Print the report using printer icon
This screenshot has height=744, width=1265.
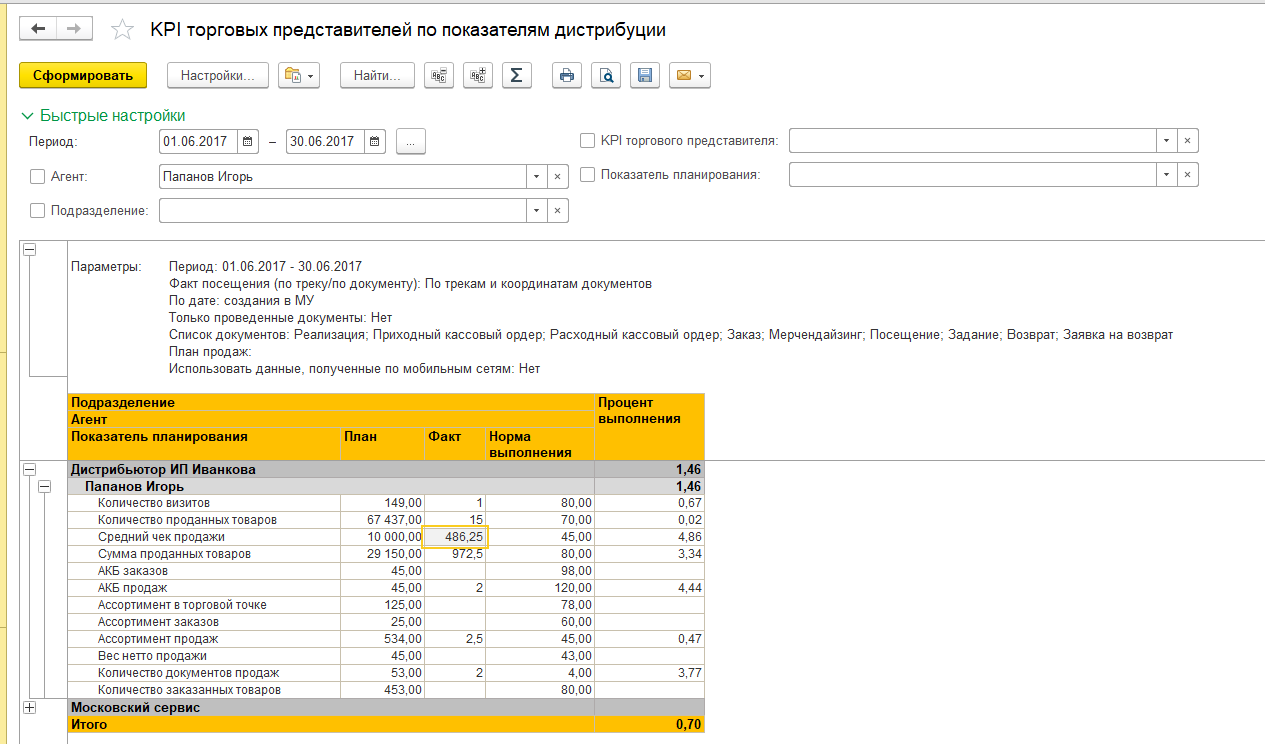tap(567, 76)
